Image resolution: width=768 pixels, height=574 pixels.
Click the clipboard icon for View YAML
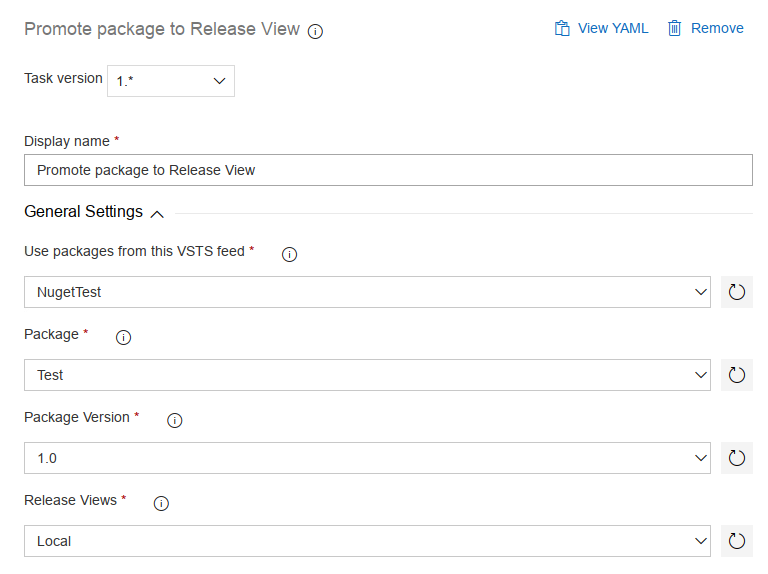[563, 28]
